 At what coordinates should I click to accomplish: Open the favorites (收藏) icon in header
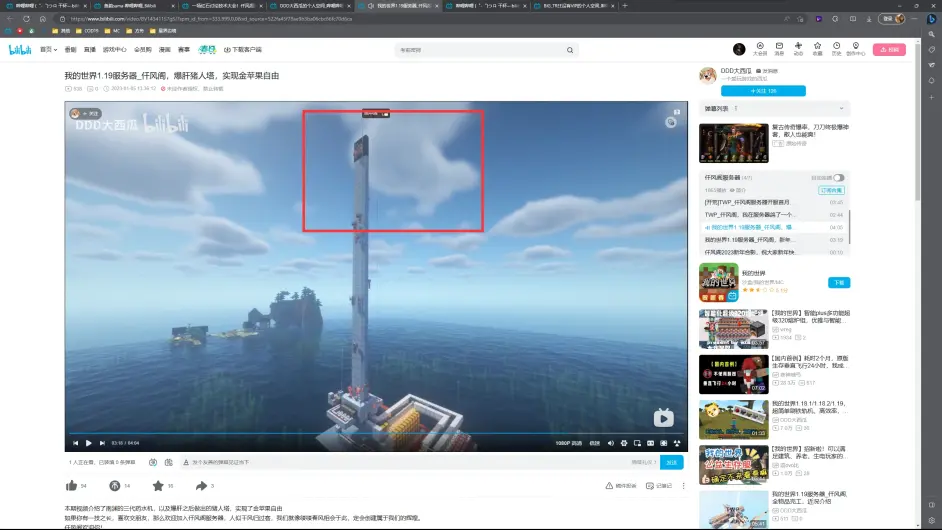click(x=817, y=47)
